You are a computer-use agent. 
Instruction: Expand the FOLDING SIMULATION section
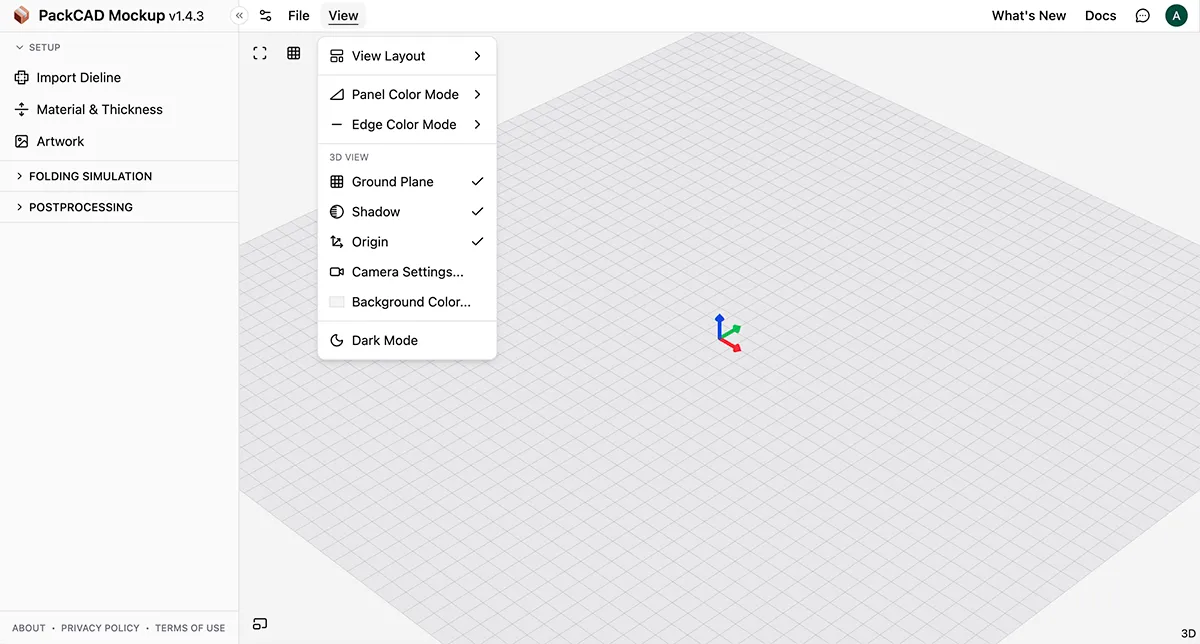(x=84, y=176)
